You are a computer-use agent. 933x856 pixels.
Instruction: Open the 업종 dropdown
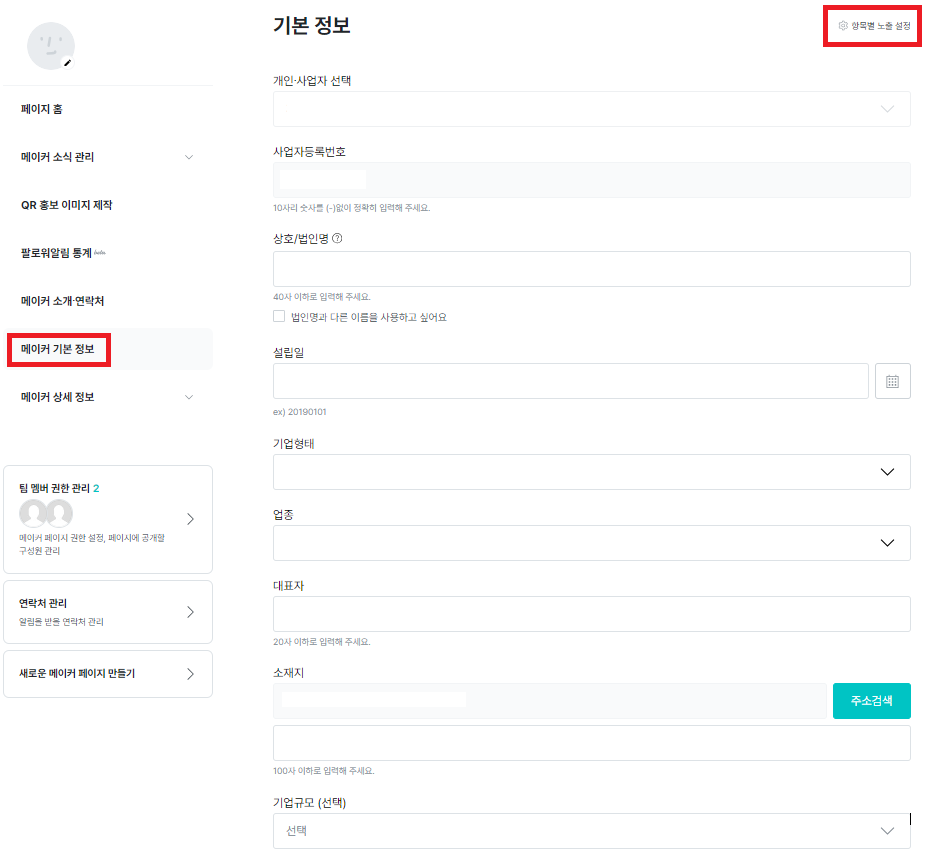[591, 543]
